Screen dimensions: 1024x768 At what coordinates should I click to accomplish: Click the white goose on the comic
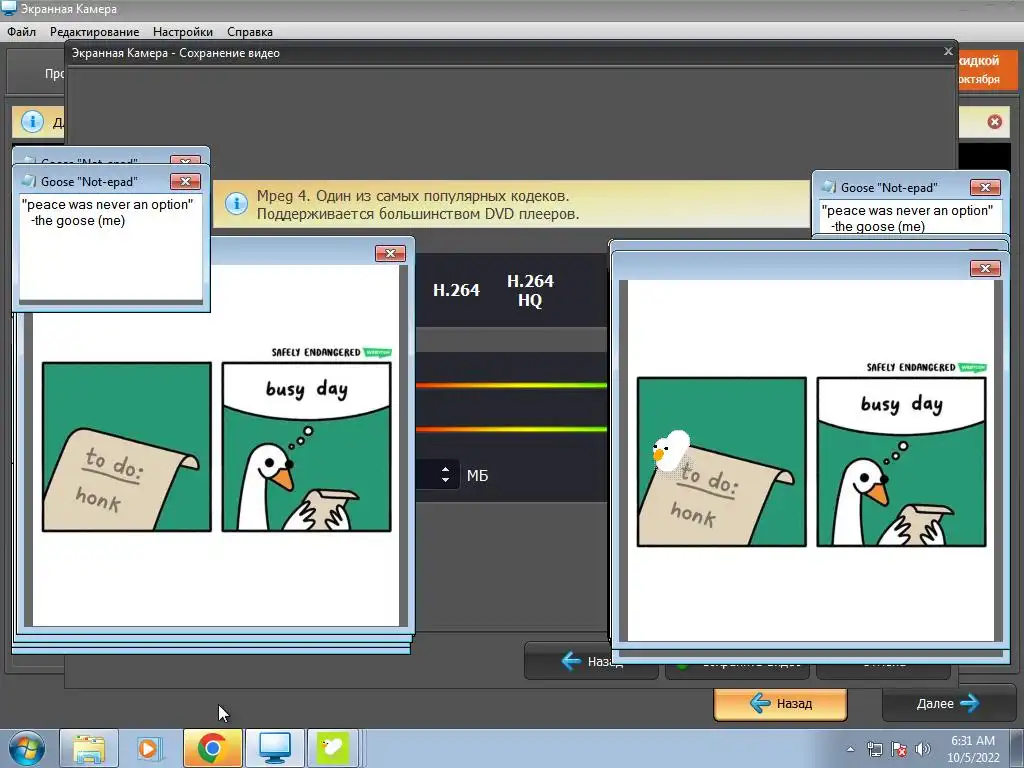coord(671,451)
